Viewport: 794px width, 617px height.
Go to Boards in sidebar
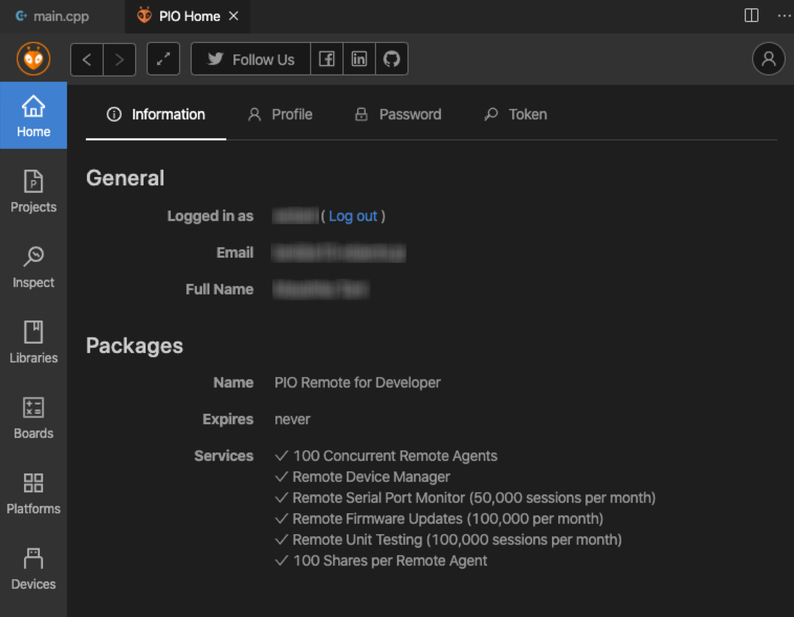[x=33, y=418]
